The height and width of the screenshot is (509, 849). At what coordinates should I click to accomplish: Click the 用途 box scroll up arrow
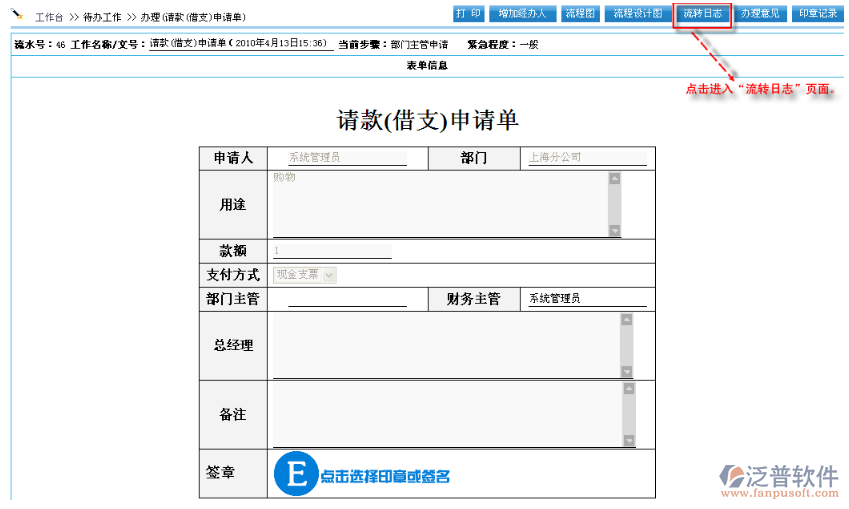pyautogui.click(x=614, y=179)
